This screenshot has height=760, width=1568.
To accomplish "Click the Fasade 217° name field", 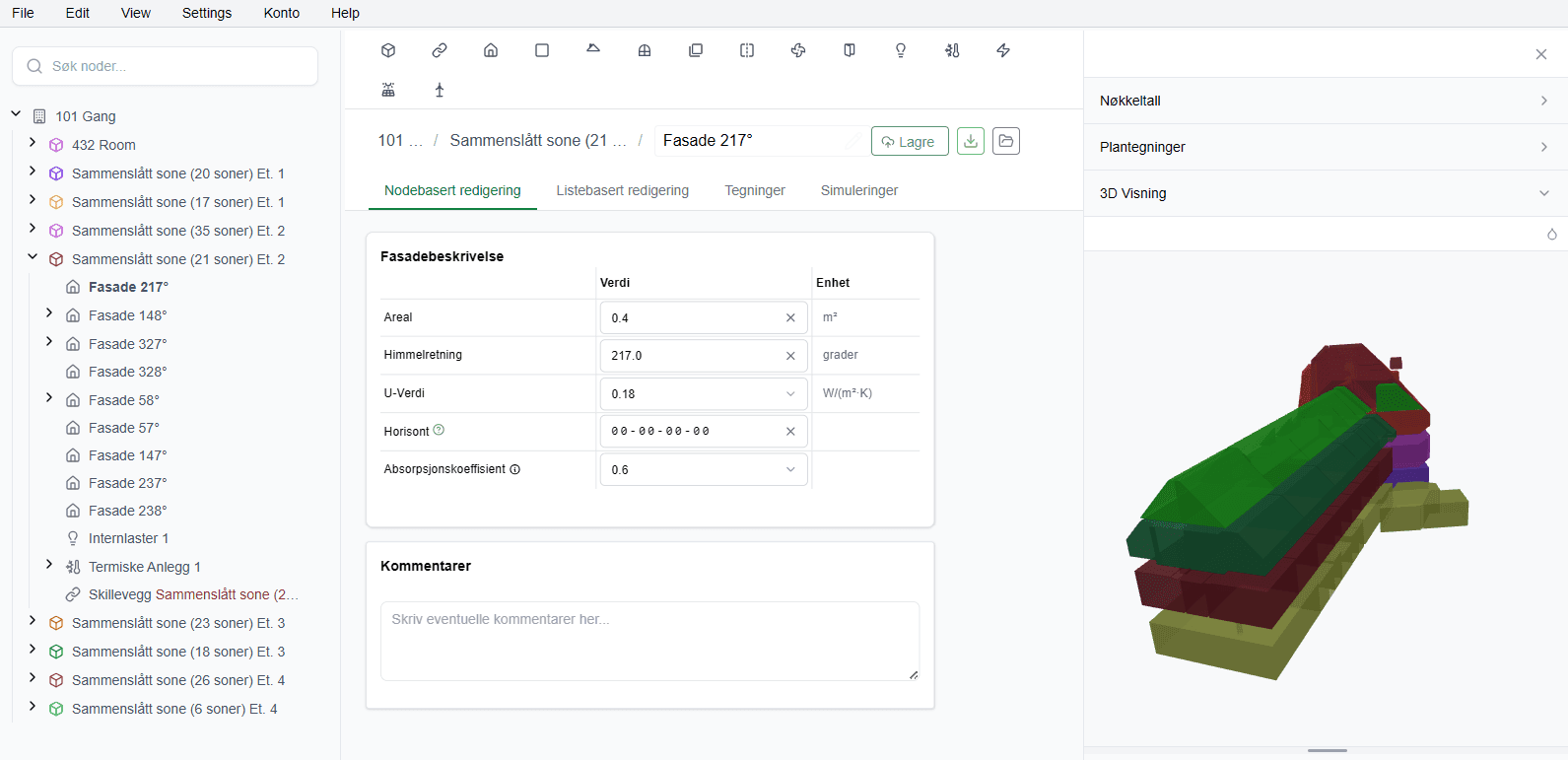I will (x=761, y=141).
